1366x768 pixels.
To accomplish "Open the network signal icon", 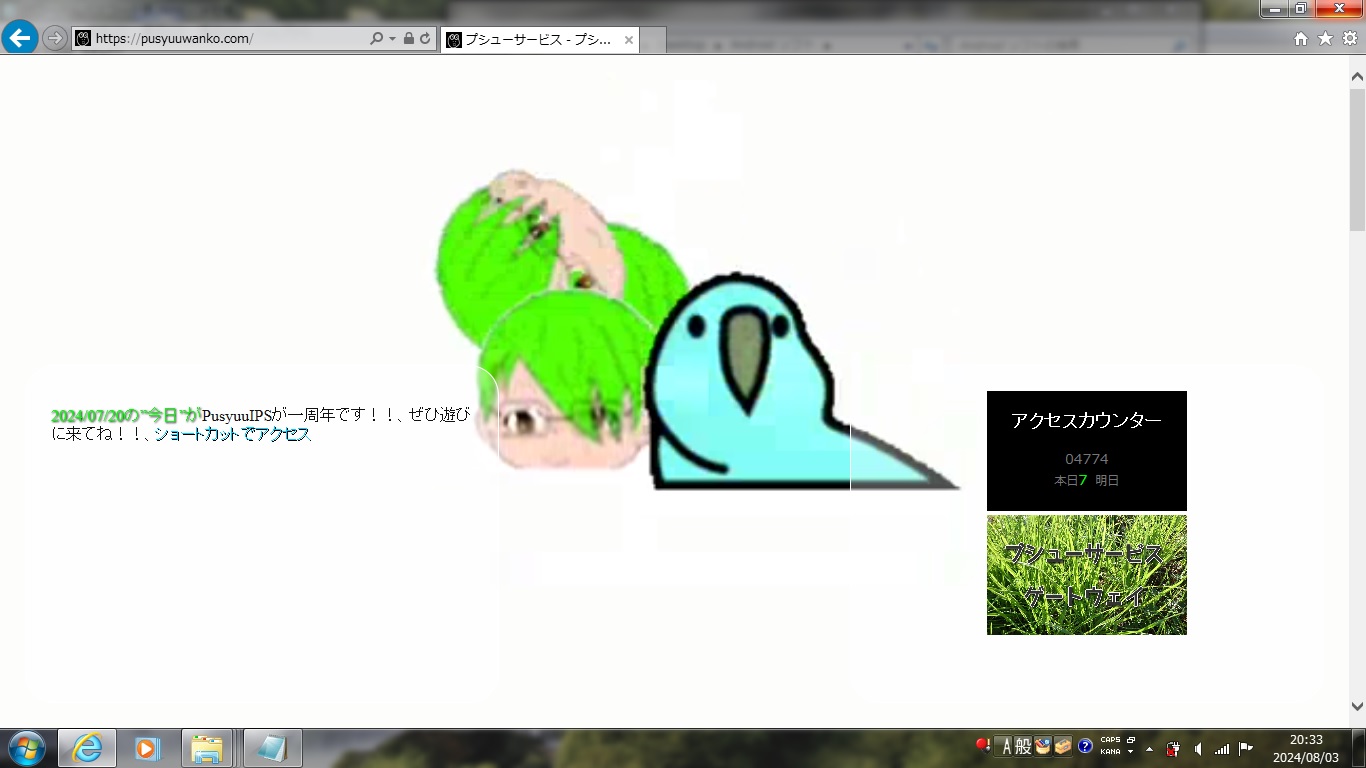I will 1222,748.
